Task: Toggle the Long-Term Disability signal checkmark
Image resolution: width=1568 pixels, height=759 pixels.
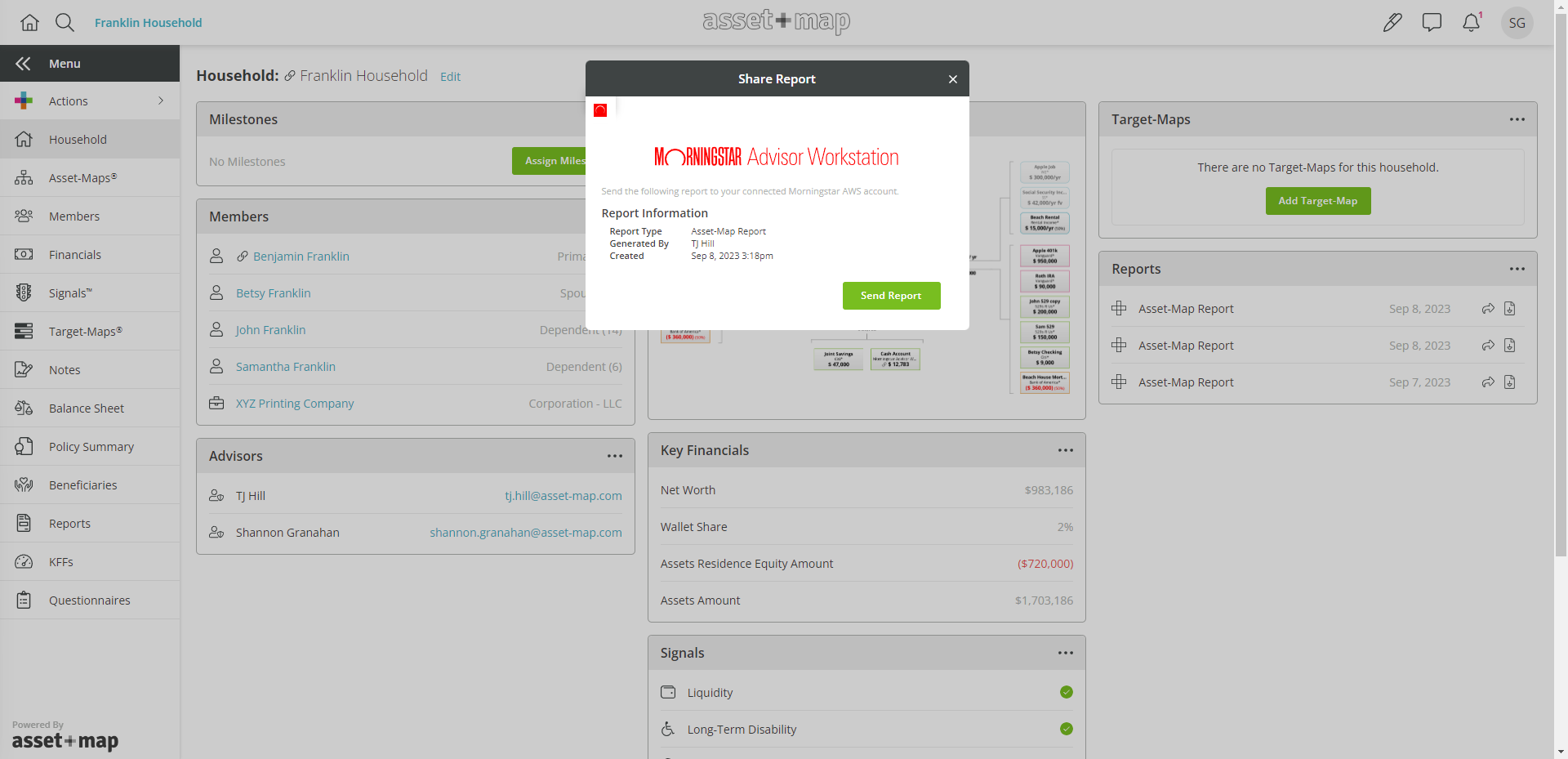Action: pos(1066,729)
